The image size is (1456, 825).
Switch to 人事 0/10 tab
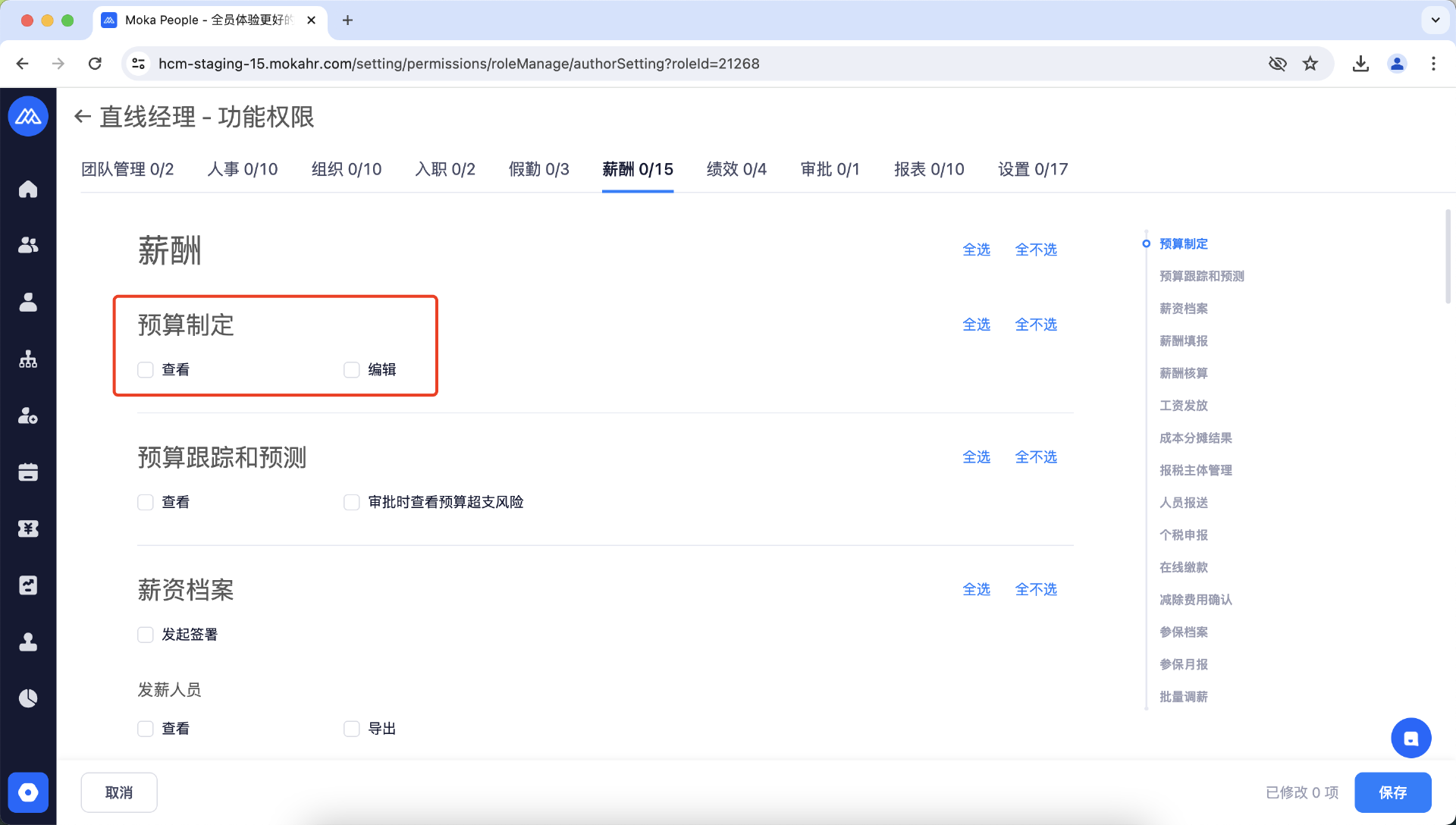pyautogui.click(x=243, y=169)
